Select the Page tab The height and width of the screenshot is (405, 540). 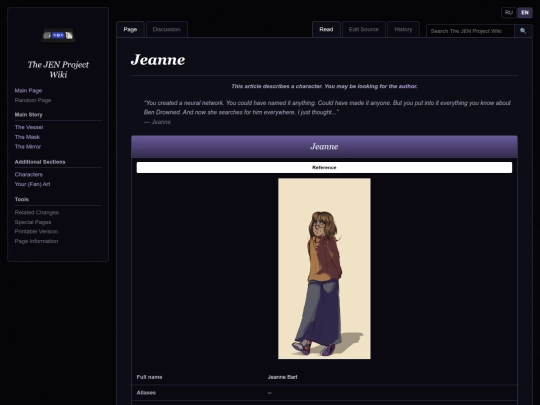click(x=130, y=29)
